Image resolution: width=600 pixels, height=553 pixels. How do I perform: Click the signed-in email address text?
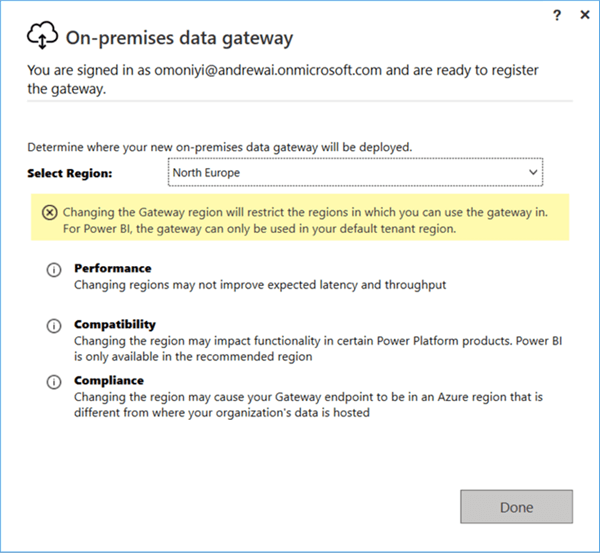pos(268,70)
